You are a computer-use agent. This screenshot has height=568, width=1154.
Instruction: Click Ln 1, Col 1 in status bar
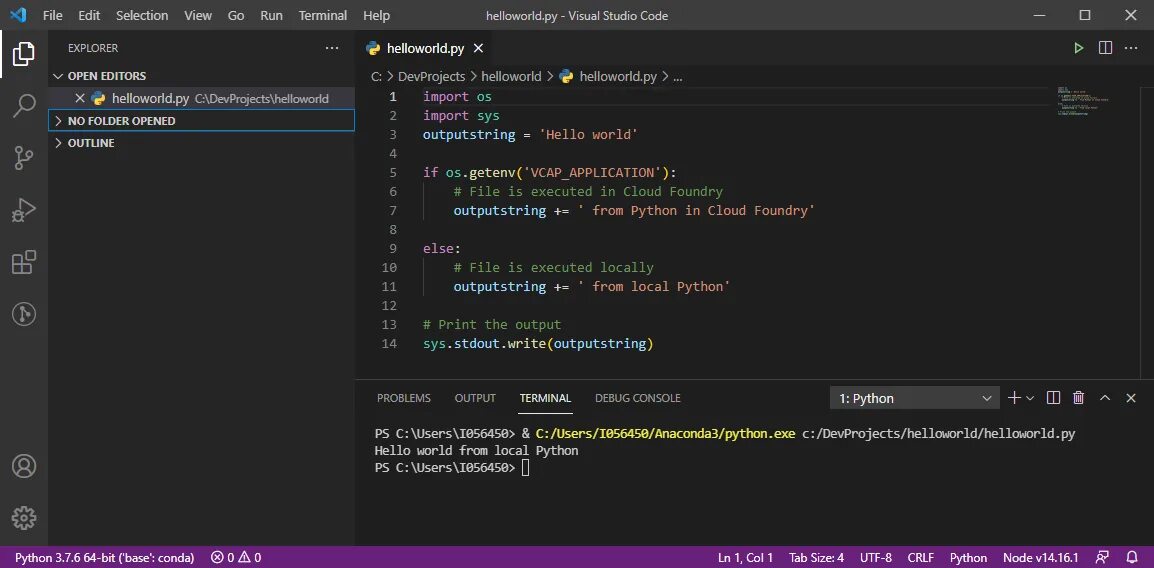(746, 558)
